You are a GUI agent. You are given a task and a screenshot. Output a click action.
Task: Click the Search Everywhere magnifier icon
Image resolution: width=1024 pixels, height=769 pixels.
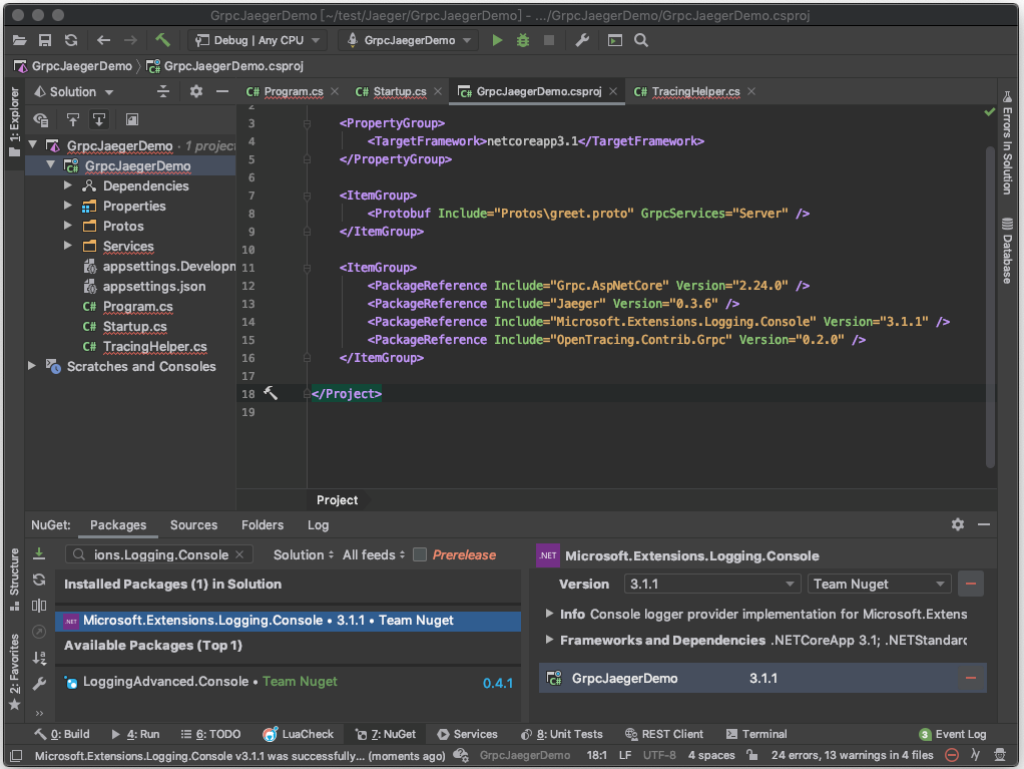641,40
